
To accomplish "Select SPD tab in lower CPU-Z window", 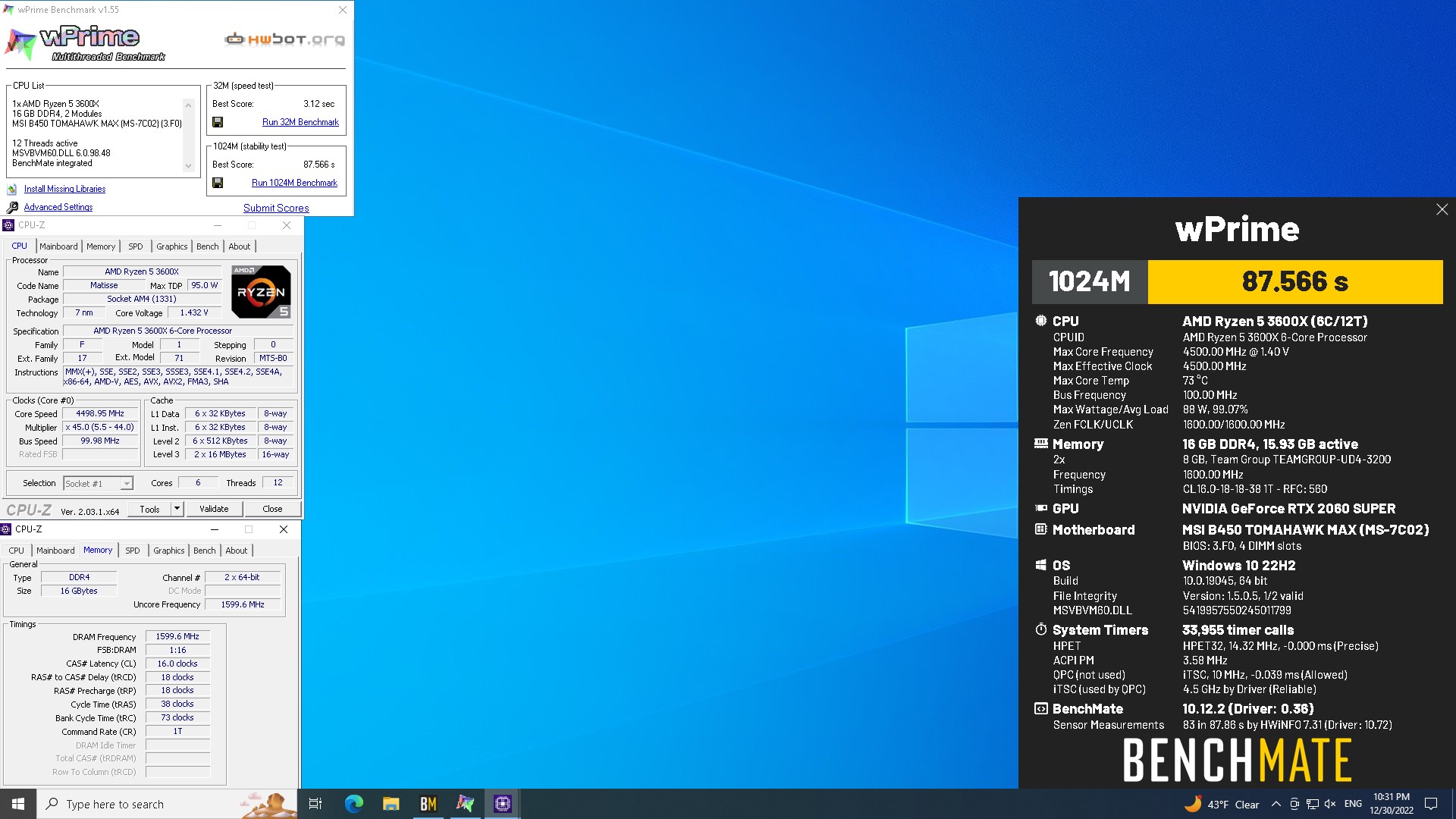I will click(132, 551).
